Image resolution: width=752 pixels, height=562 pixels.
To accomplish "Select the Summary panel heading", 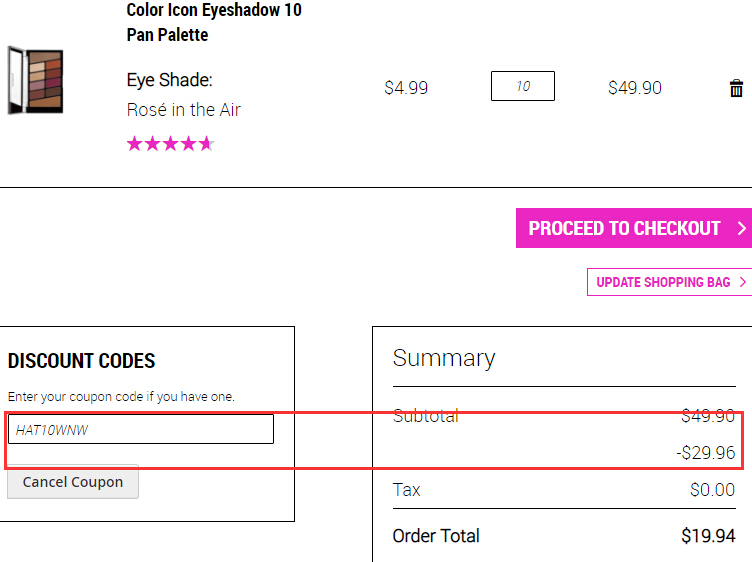I will (x=444, y=358).
